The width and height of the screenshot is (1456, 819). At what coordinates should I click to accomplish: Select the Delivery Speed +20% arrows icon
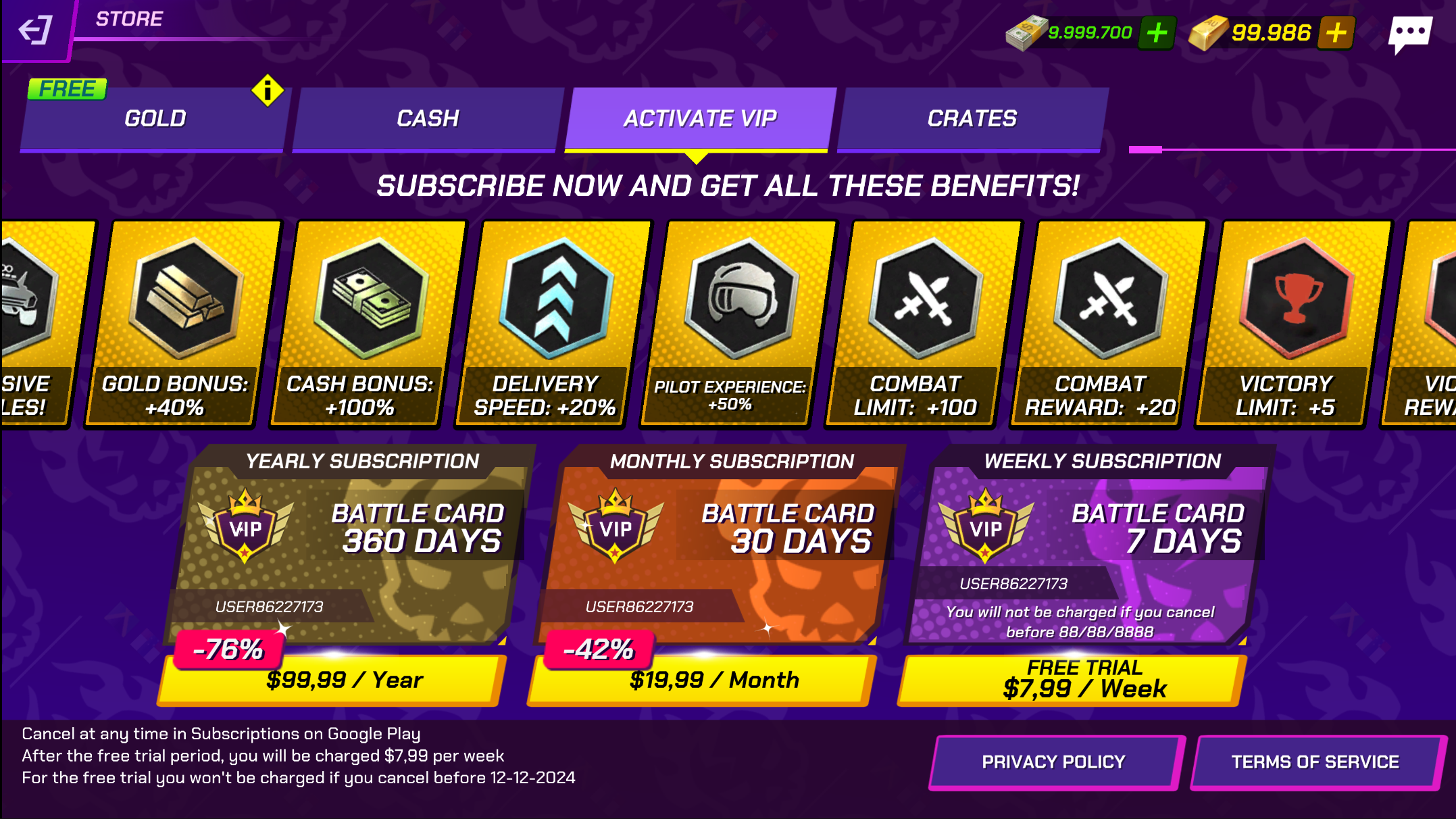557,297
